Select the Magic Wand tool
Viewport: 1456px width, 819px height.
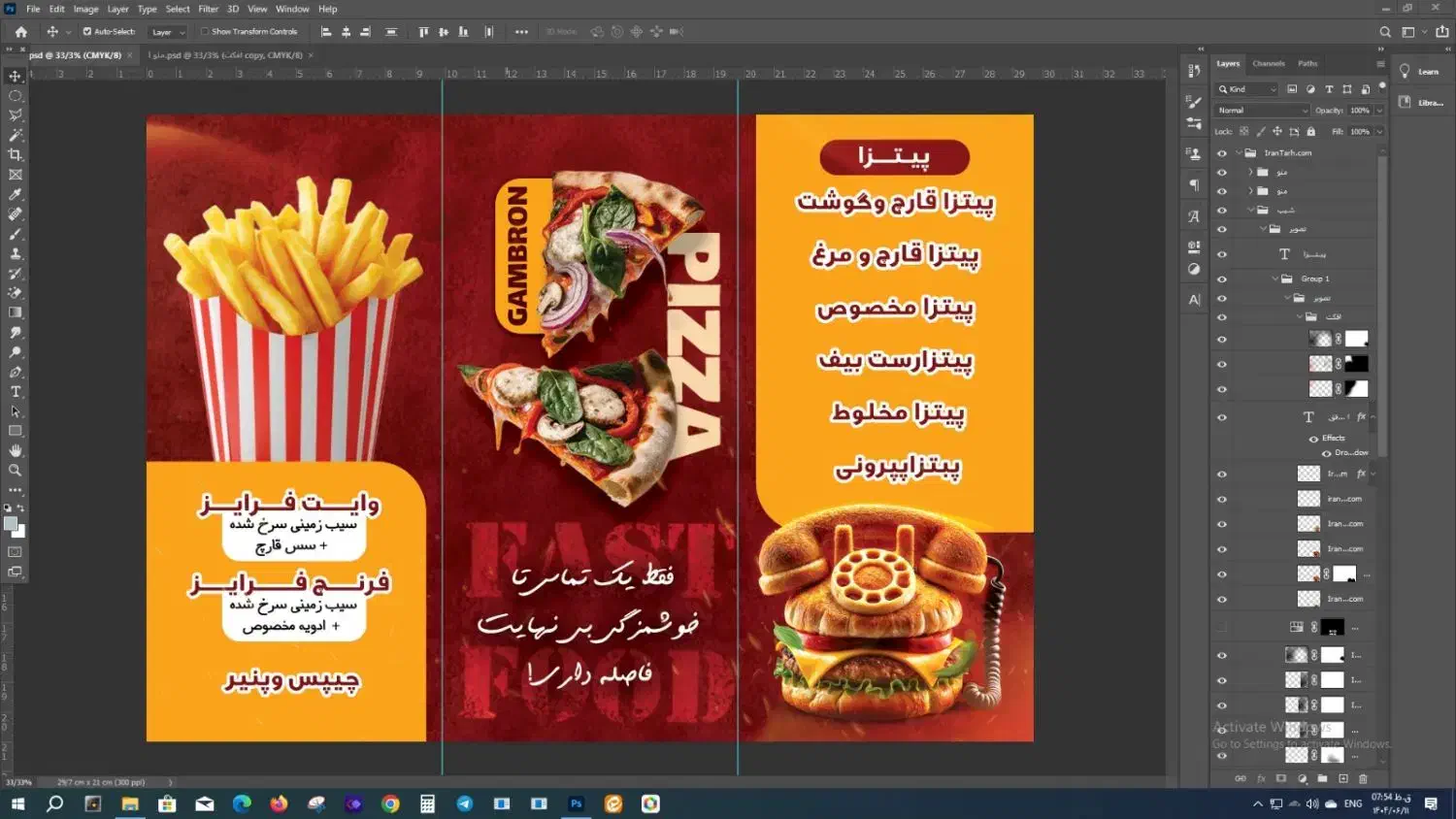[16, 136]
